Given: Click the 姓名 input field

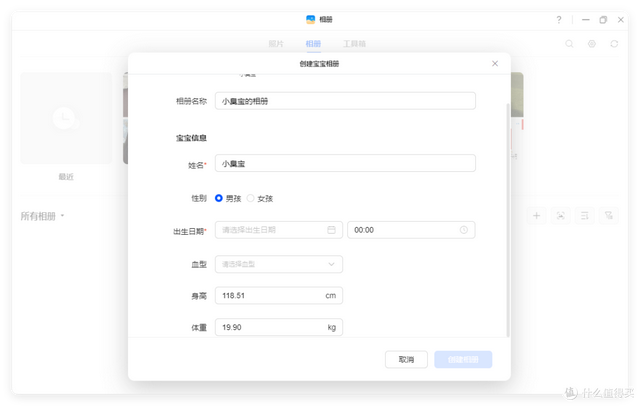Looking at the screenshot, I should pos(345,163).
